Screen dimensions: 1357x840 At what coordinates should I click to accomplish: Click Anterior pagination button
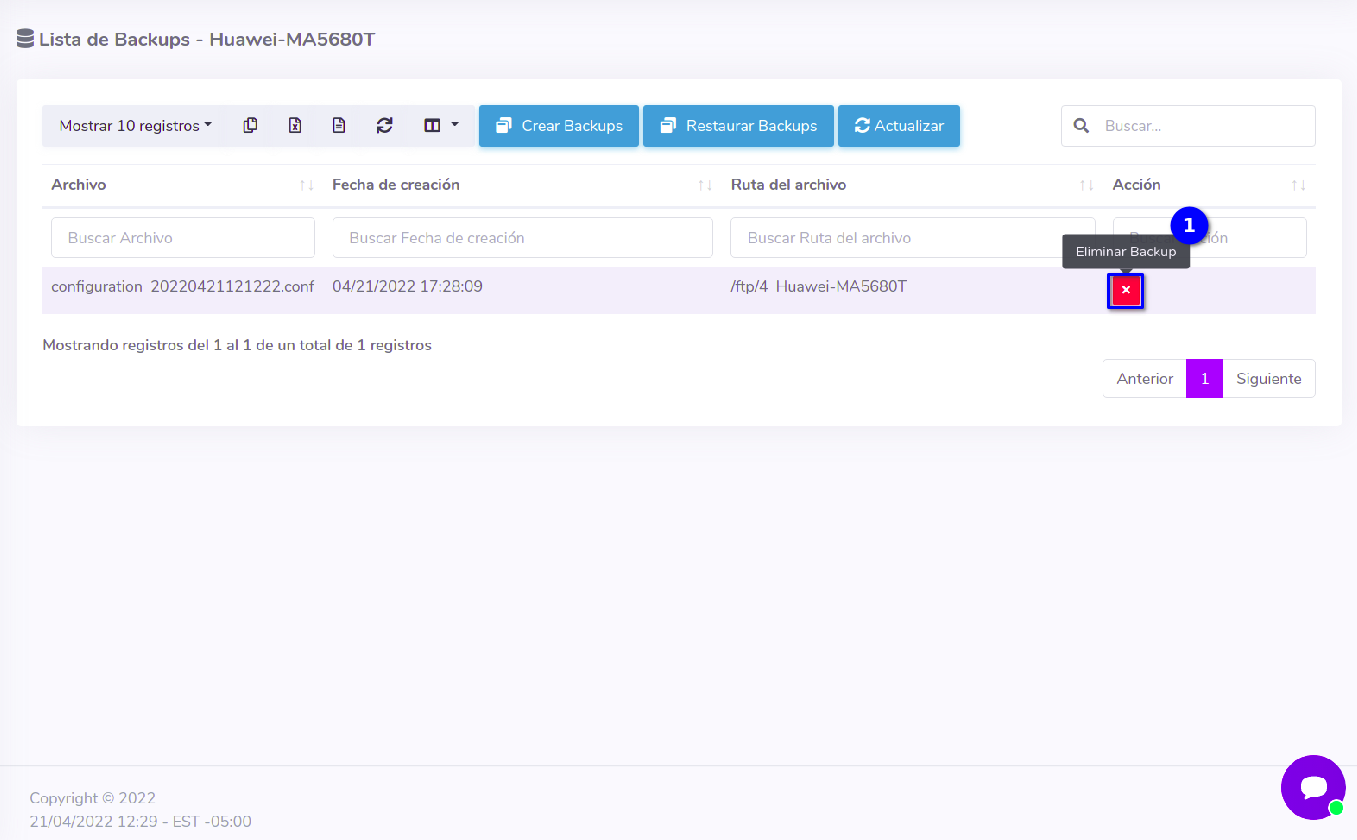point(1144,379)
